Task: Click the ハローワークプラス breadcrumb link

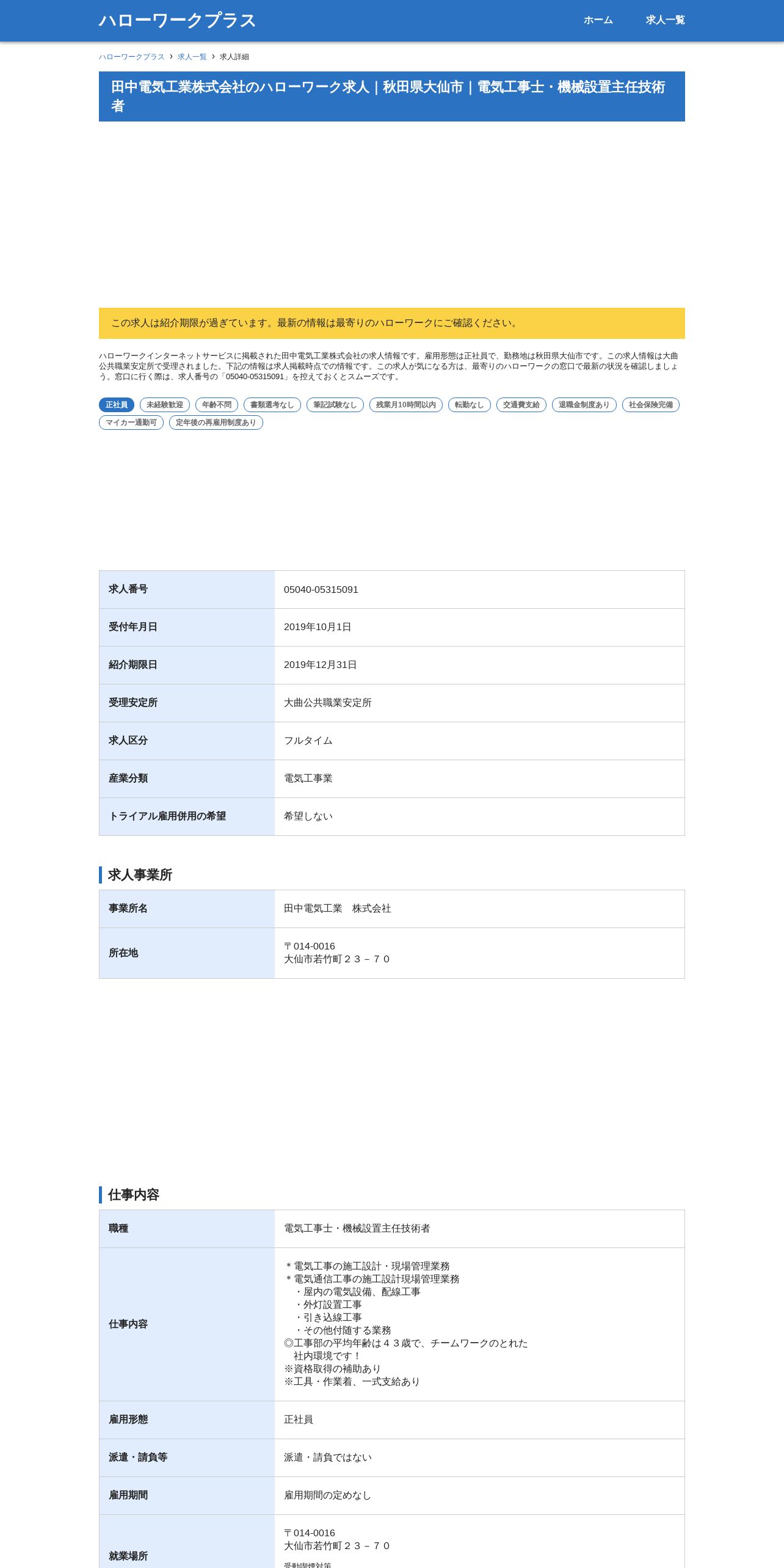Action: click(x=132, y=57)
